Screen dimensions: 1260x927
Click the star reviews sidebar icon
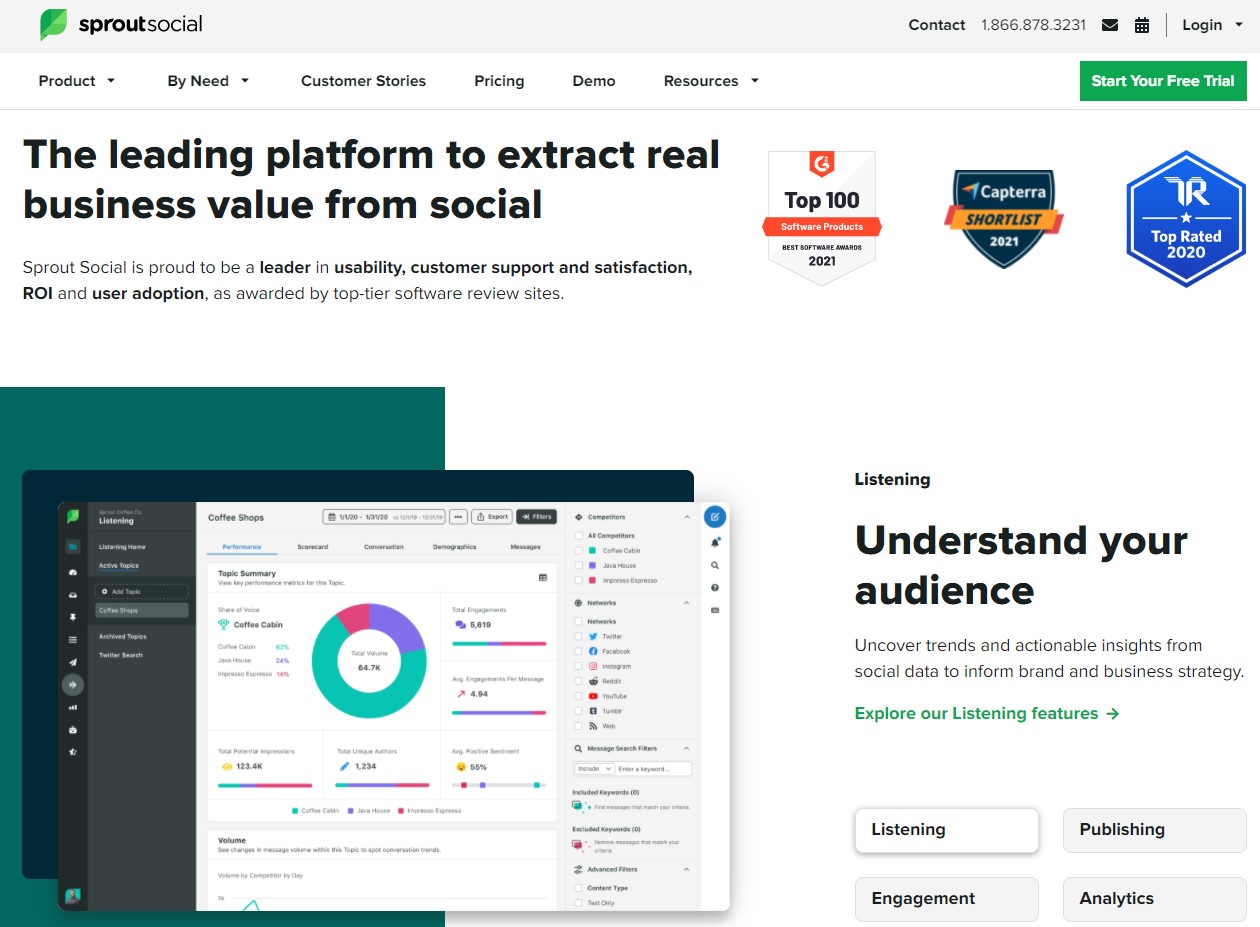pos(72,752)
